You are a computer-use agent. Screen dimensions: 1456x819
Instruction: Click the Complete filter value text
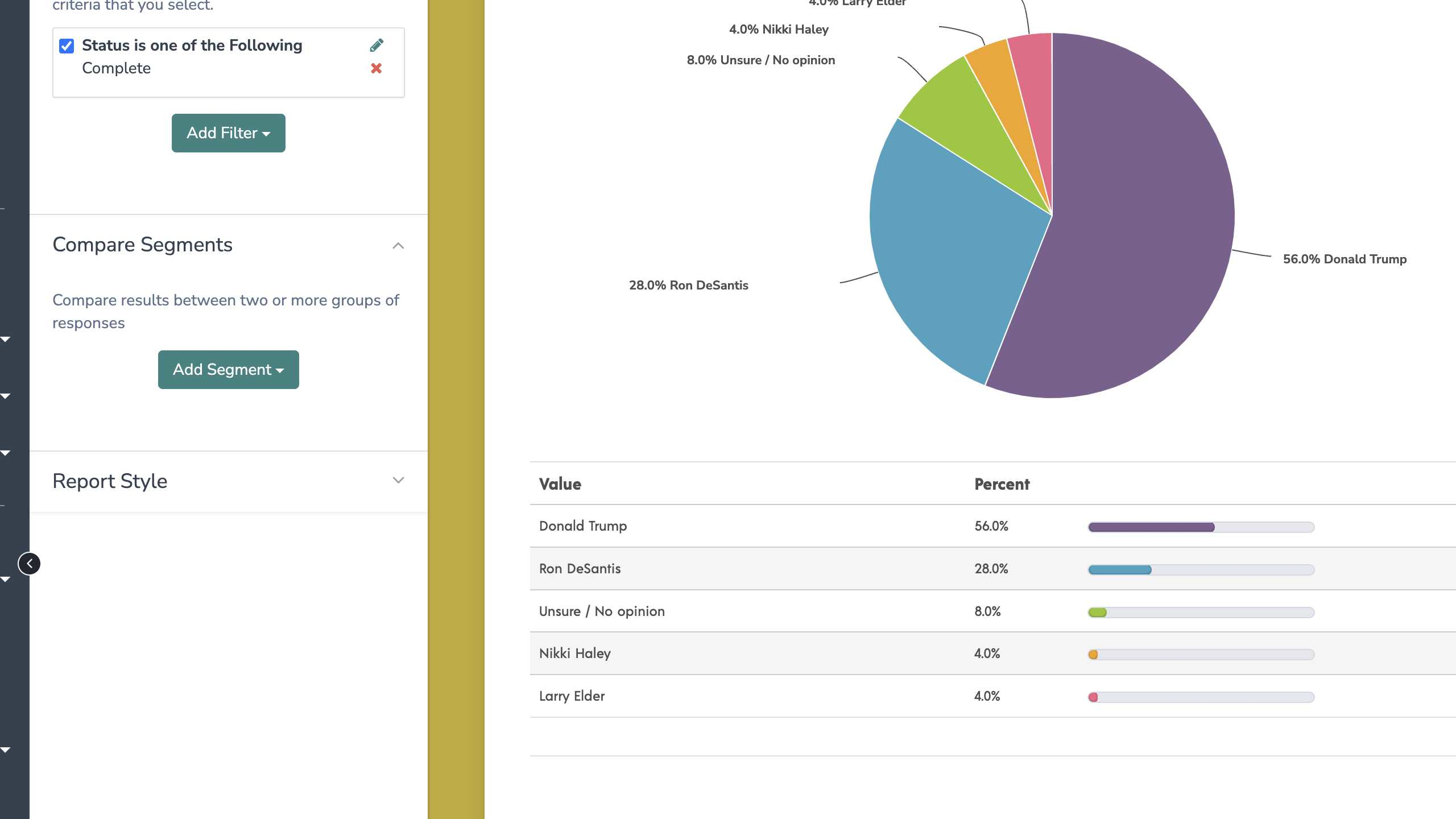[117, 68]
